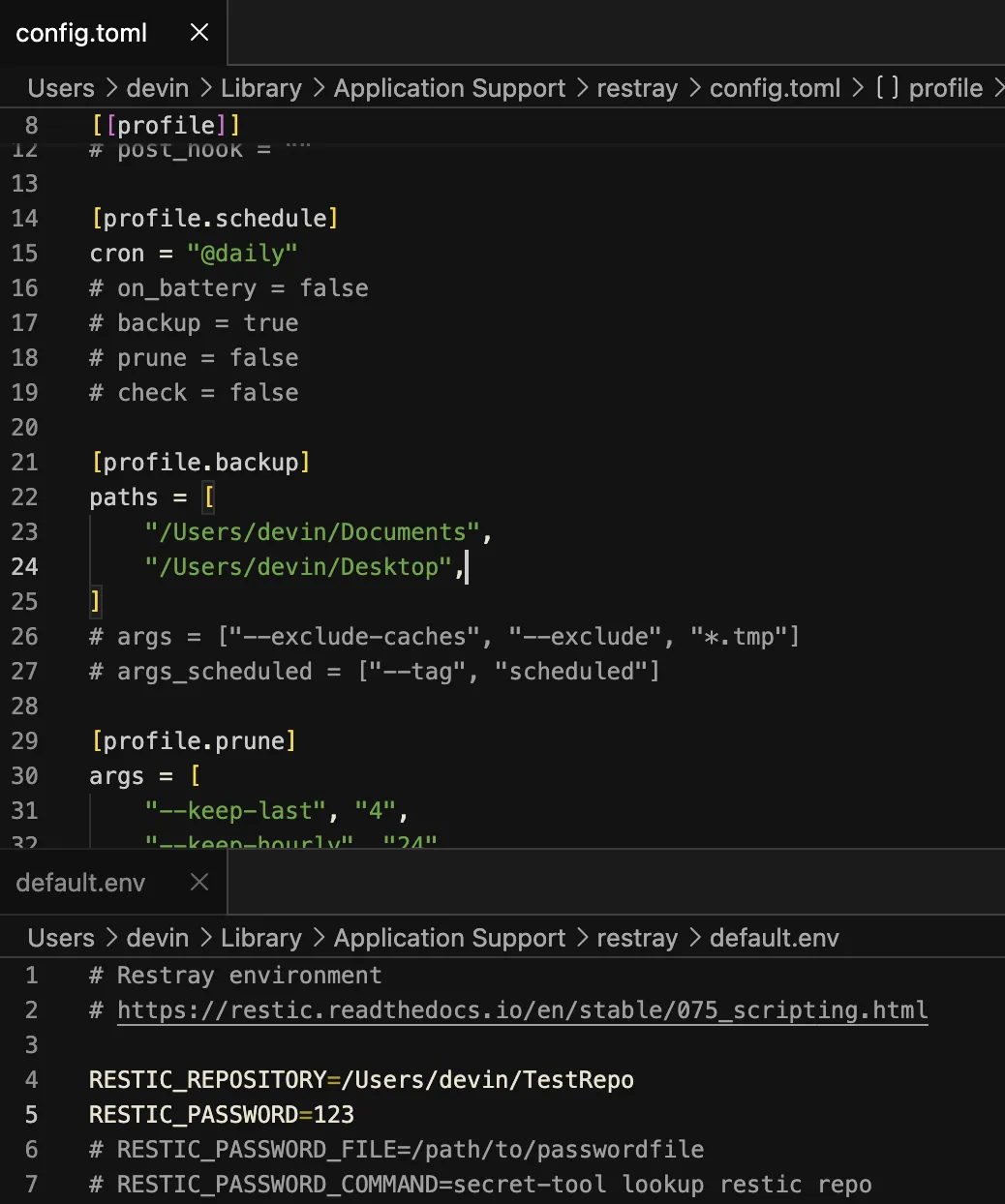Click 'config.toml' breadcrumb item
1005x1204 pixels.
click(776, 88)
